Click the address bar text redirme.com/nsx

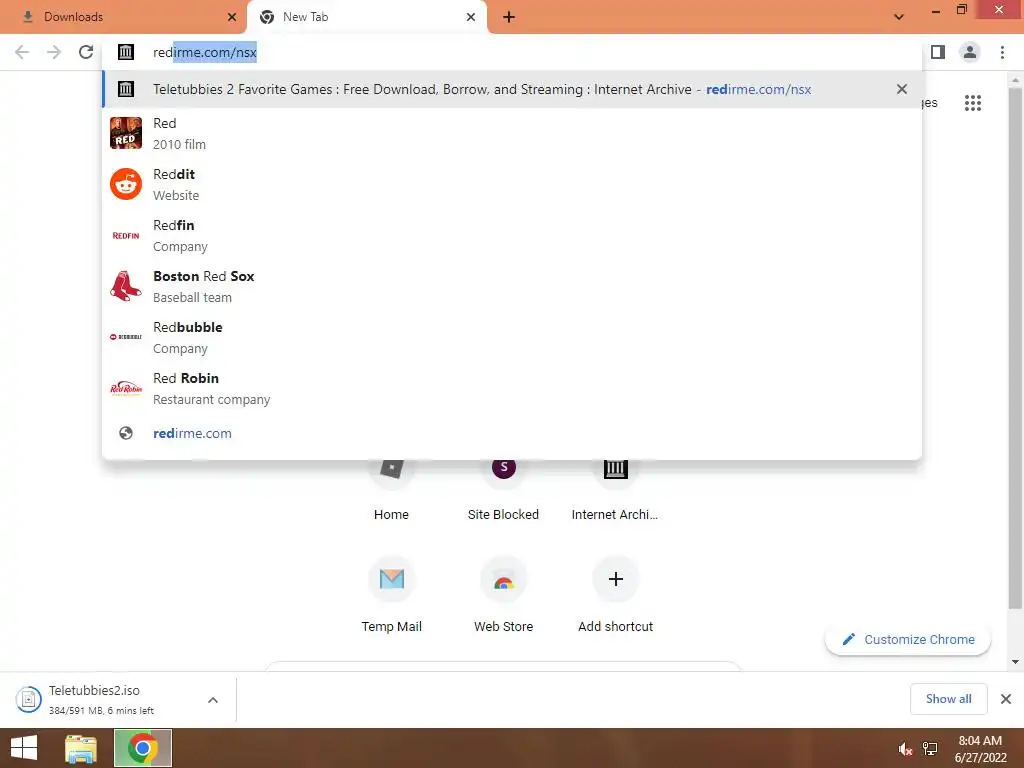204,52
